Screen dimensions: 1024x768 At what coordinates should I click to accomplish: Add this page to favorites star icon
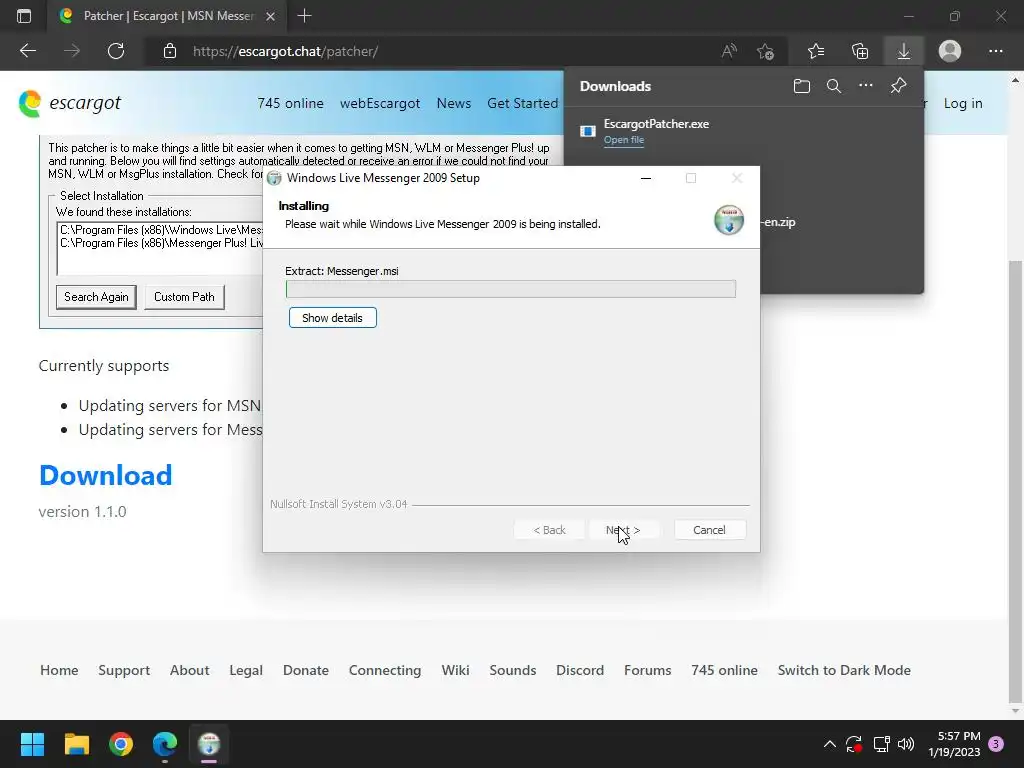(x=765, y=51)
